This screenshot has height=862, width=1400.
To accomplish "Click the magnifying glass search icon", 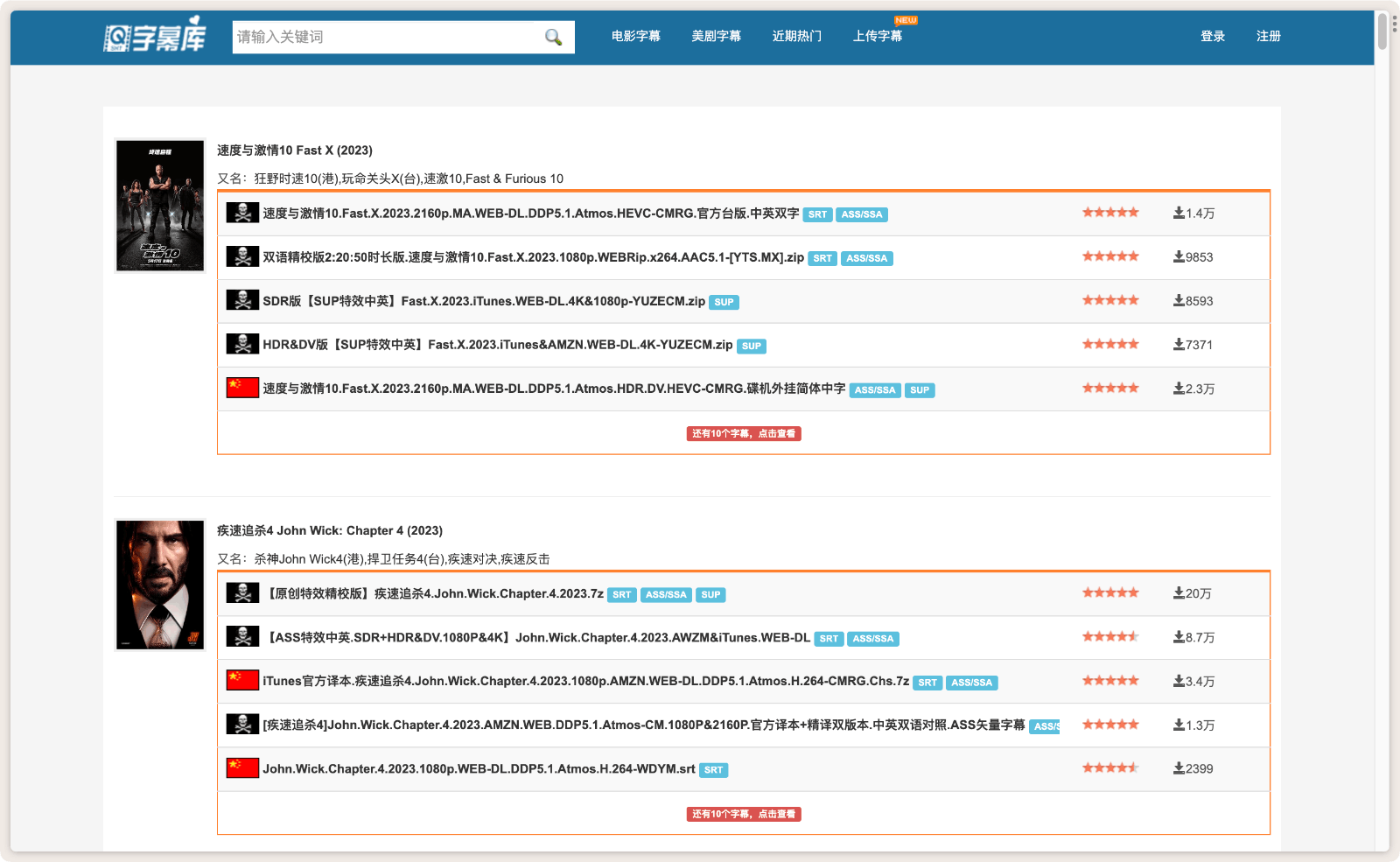I will (553, 37).
